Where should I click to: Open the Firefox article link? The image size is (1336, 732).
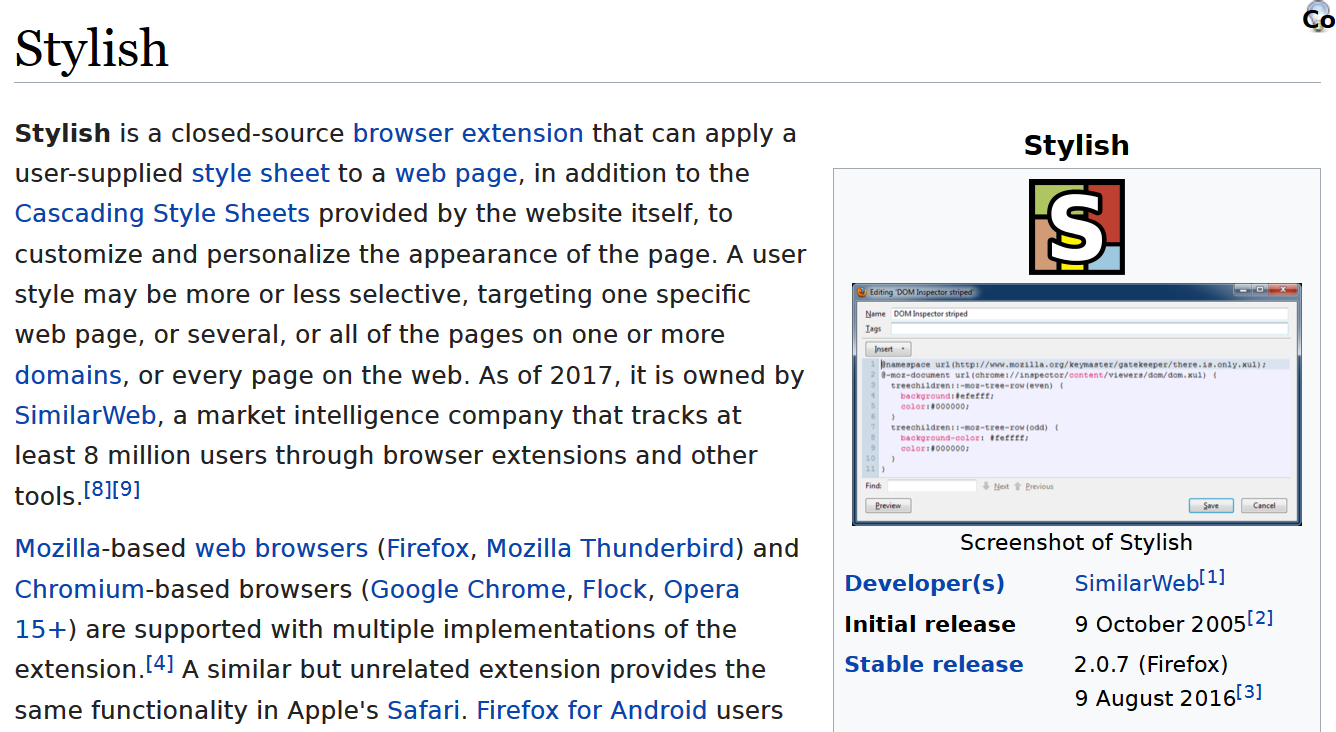428,549
